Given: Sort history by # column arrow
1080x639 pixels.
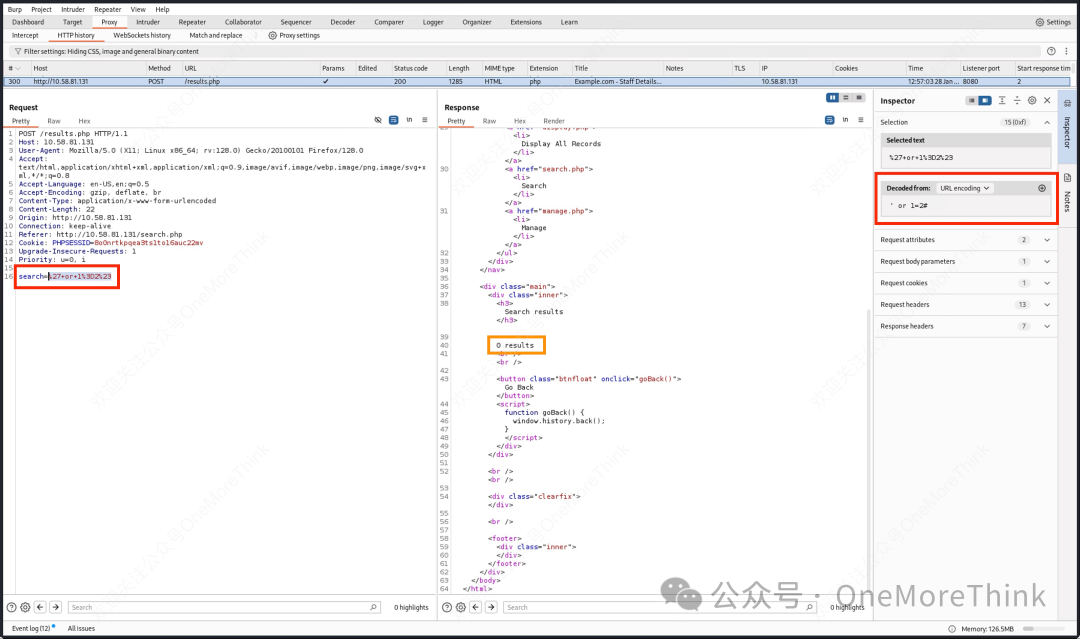Looking at the screenshot, I should tap(17, 68).
